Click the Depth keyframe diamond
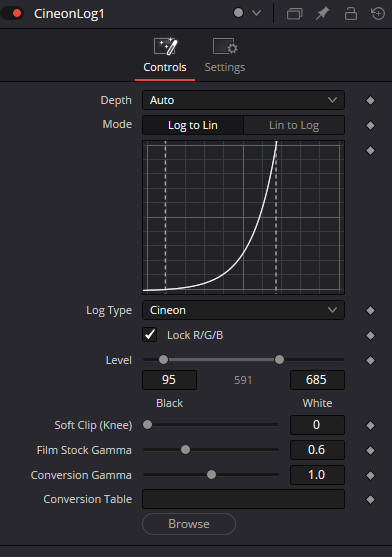The width and height of the screenshot is (392, 557). click(370, 101)
